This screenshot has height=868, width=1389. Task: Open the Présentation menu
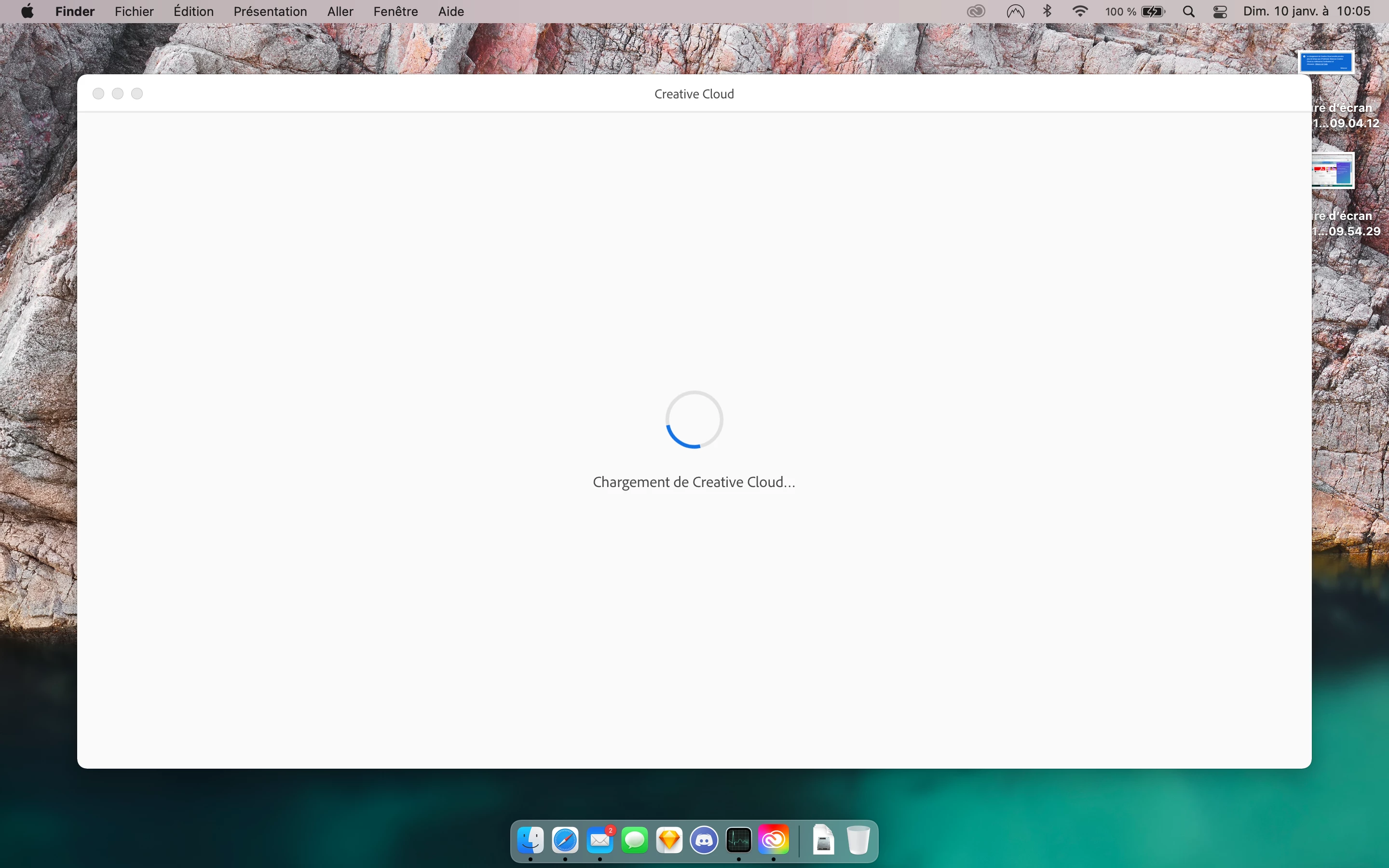point(270,12)
